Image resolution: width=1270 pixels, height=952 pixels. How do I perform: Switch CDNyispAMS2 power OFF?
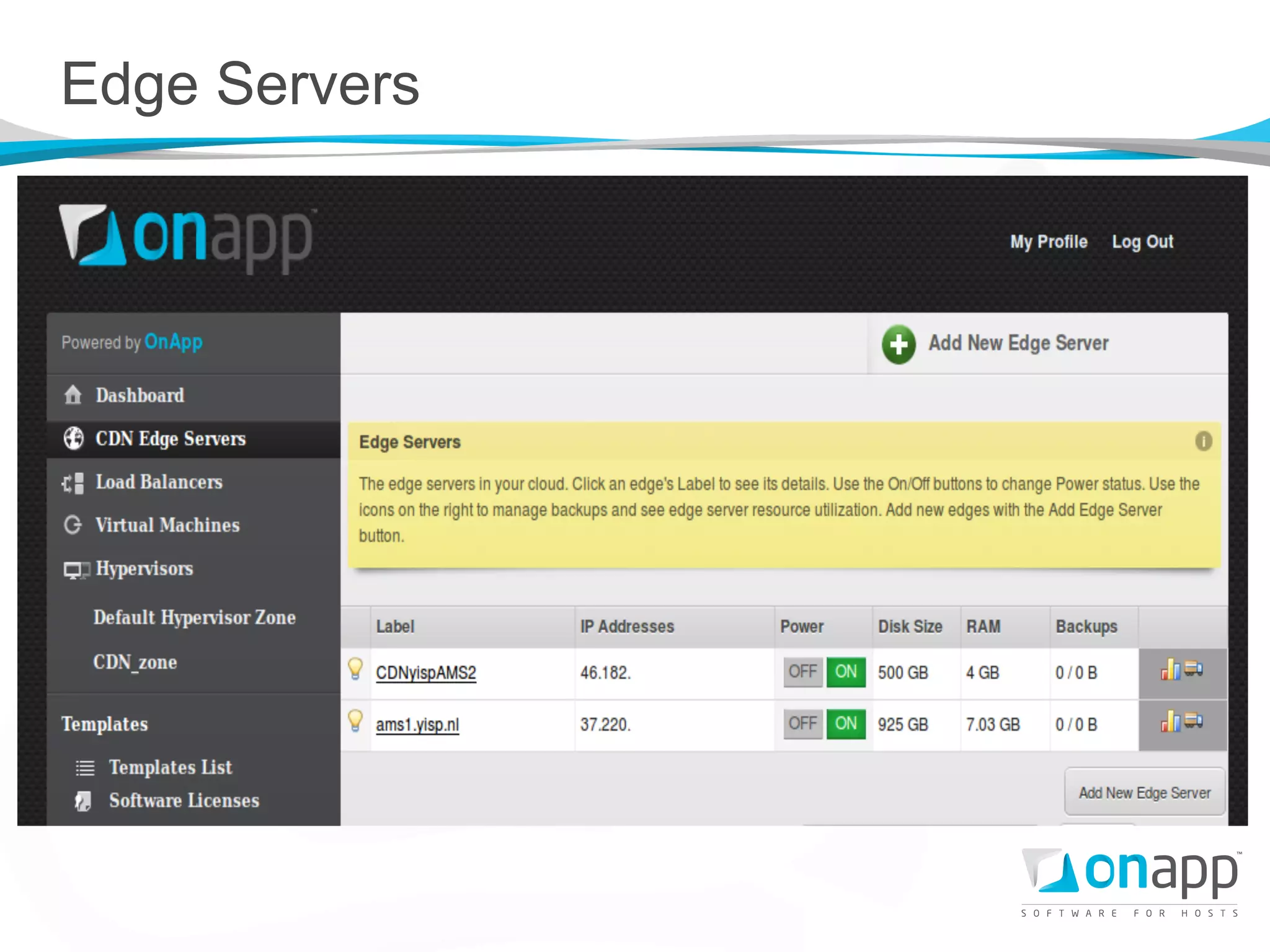click(x=803, y=672)
